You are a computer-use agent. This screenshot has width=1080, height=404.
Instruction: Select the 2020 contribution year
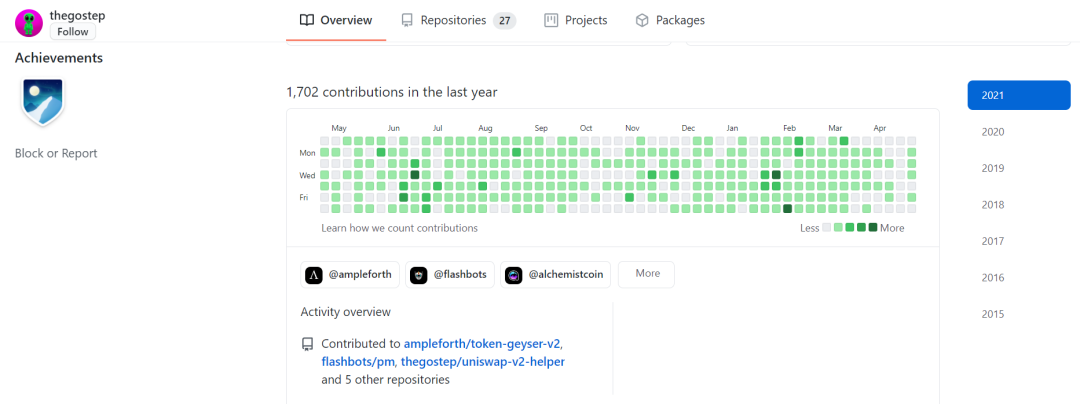pos(992,132)
